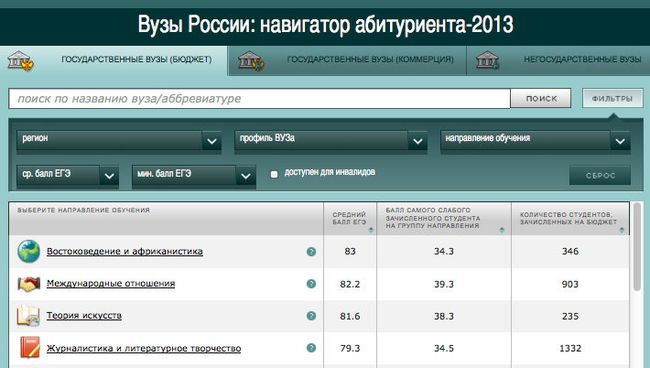The width and height of the screenshot is (650, 368).
Task: Click the red notebook icon for Журналистика
Action: tap(30, 347)
